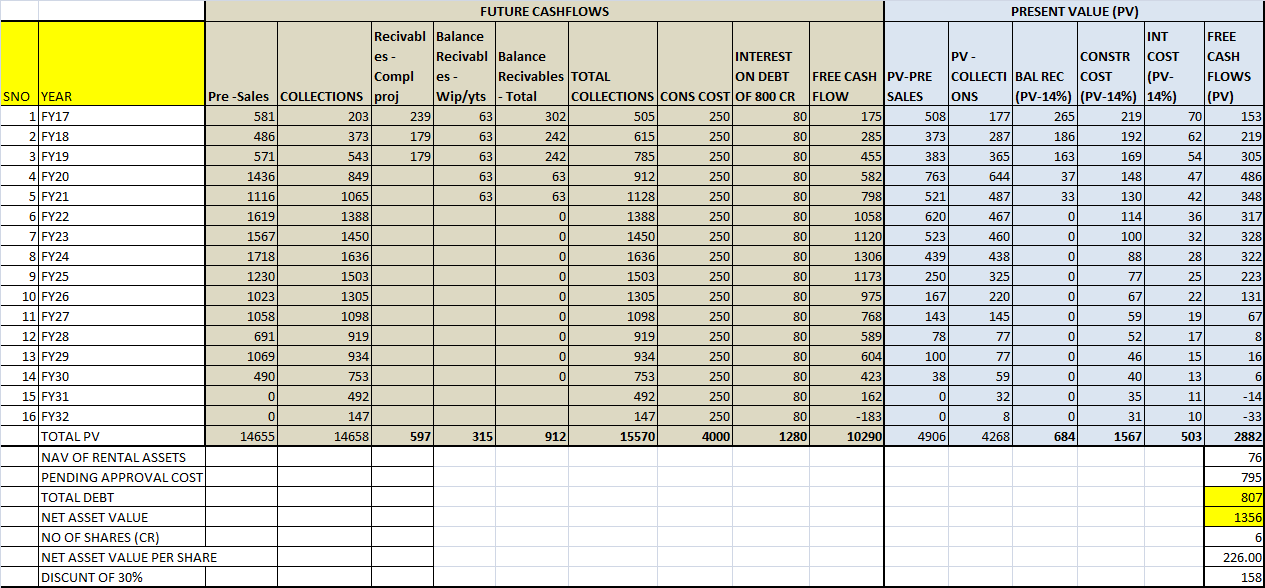
Task: Click FY20 PV-Collections value 644
Action: tap(980, 176)
